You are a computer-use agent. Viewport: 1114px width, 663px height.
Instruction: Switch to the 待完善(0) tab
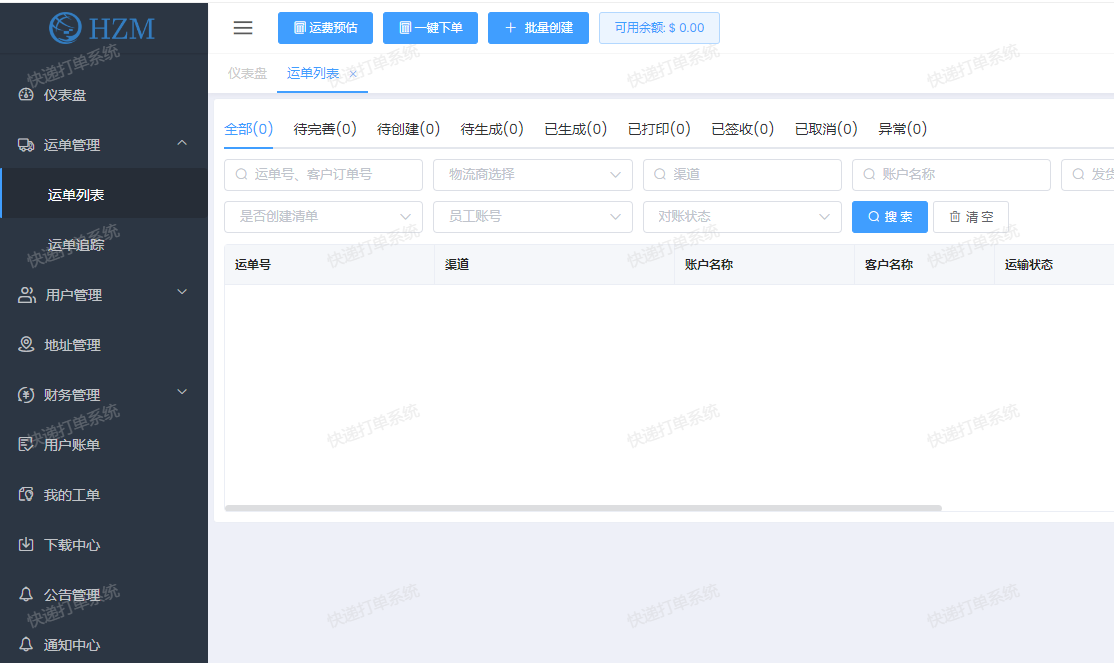[x=325, y=129]
